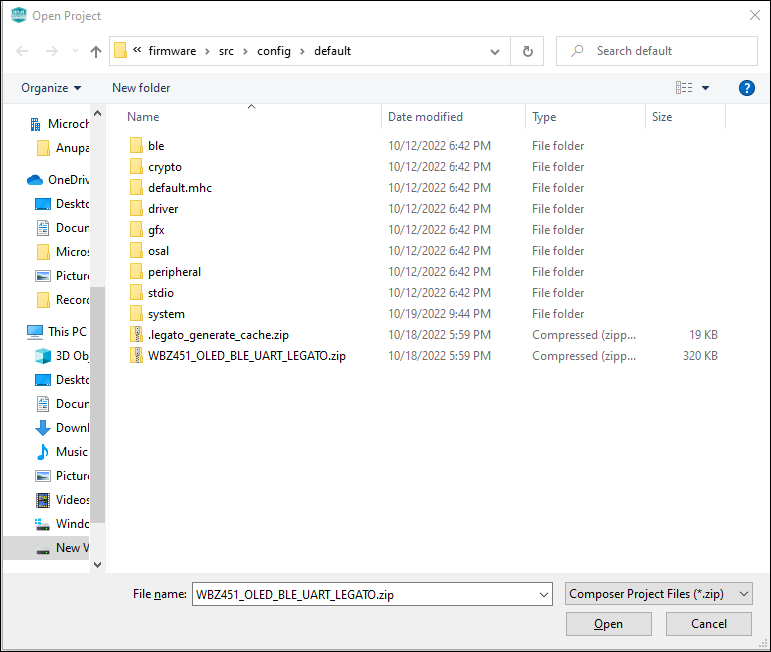Screen dimensions: 771x652
Task: Click the config breadcrumb segment
Action: tap(274, 51)
